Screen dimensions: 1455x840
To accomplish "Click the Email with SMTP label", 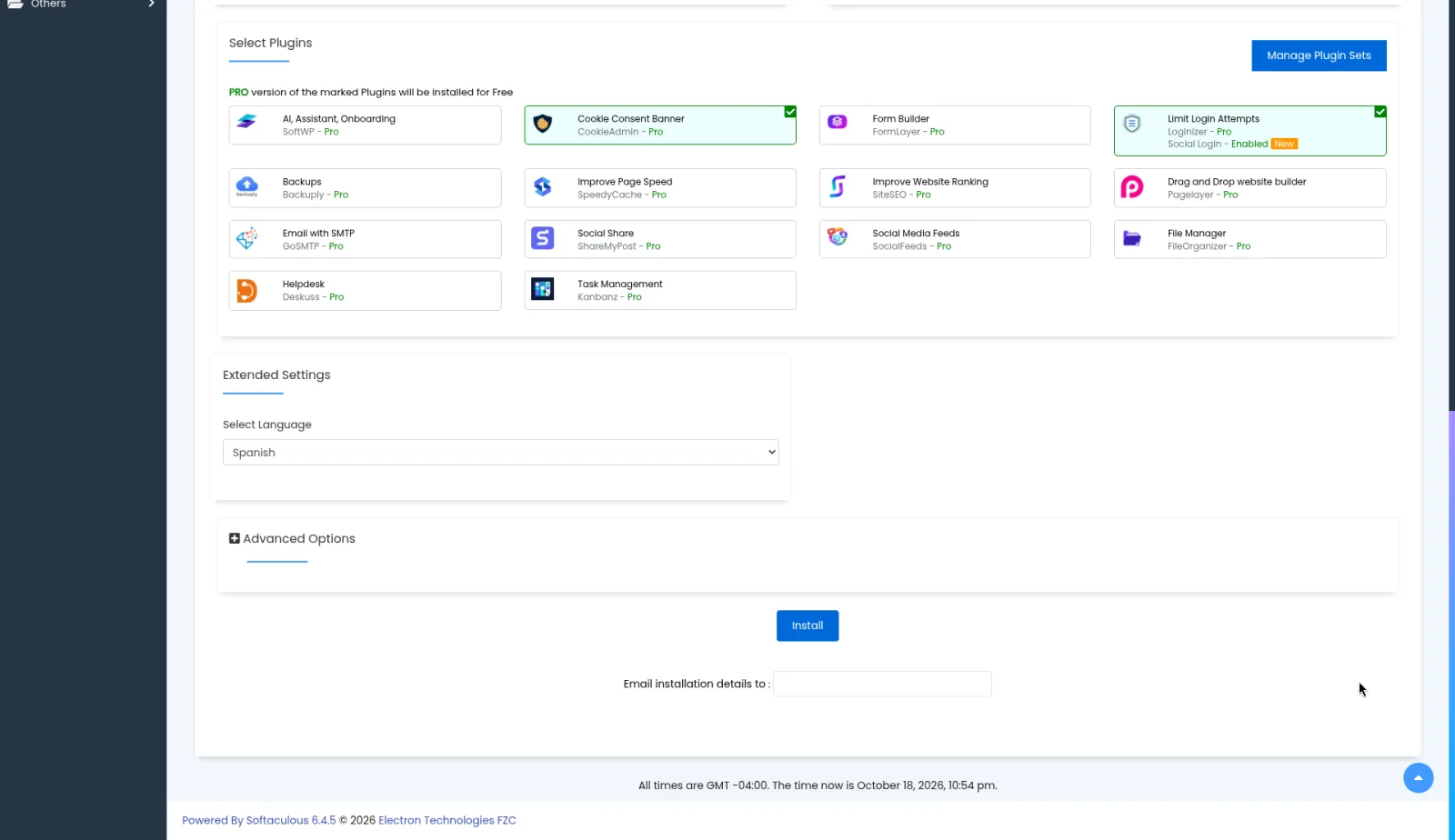I will [318, 234].
